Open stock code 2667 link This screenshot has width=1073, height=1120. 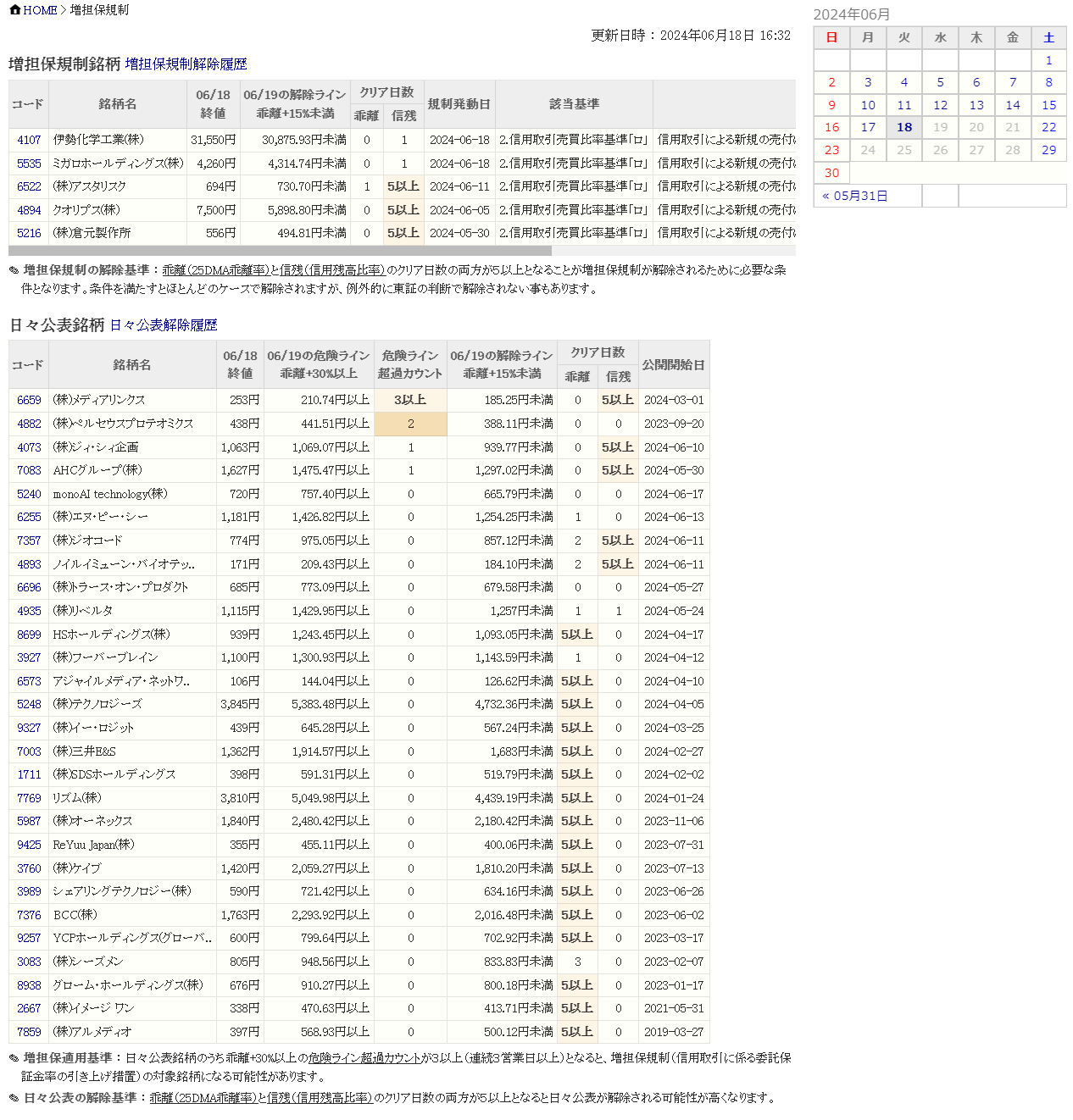29,1008
